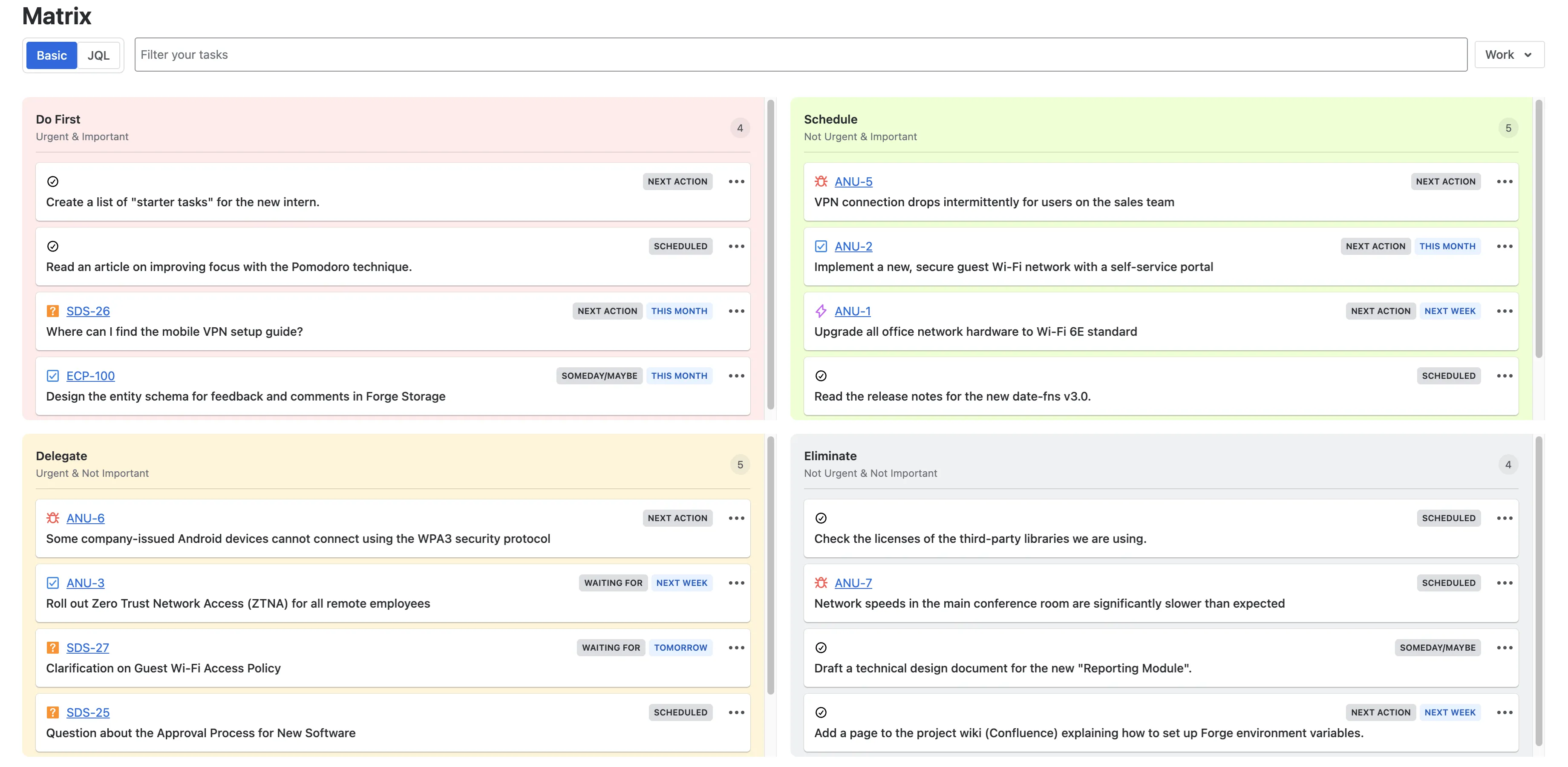Focus the Filter your tasks field
Image resolution: width=1568 pixels, height=767 pixels.
point(801,55)
